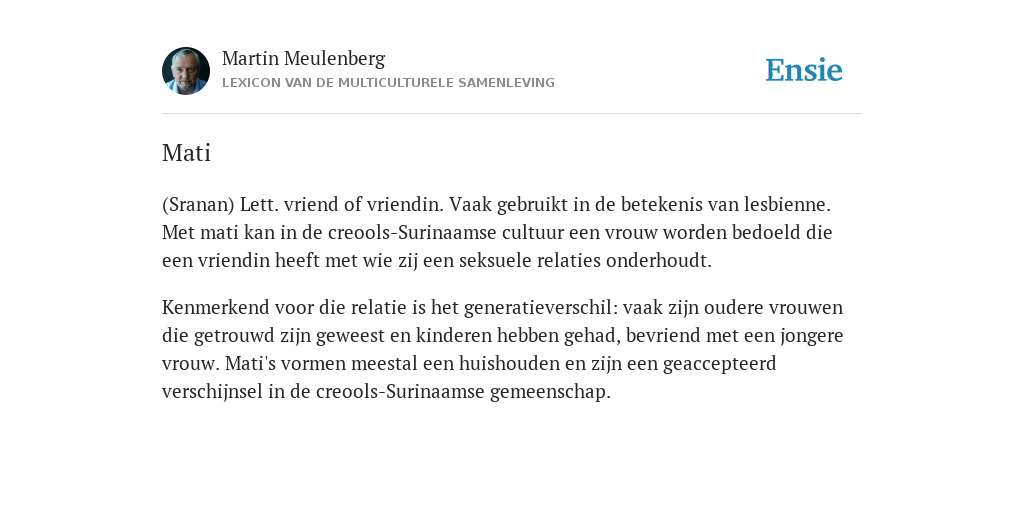Click the horizontal divider below header
The image size is (1024, 512).
click(x=512, y=114)
